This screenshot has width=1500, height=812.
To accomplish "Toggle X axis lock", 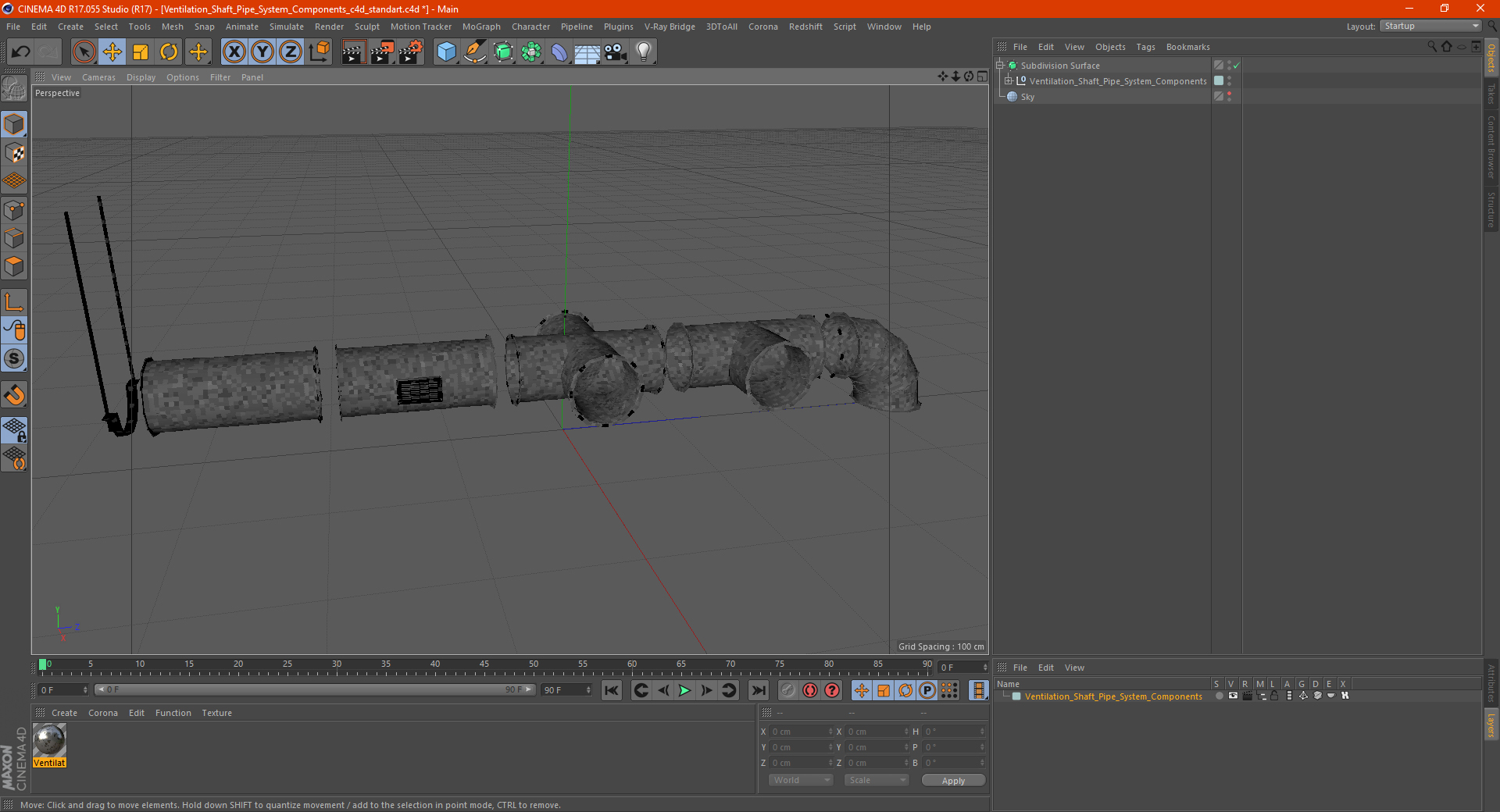I will click(234, 52).
